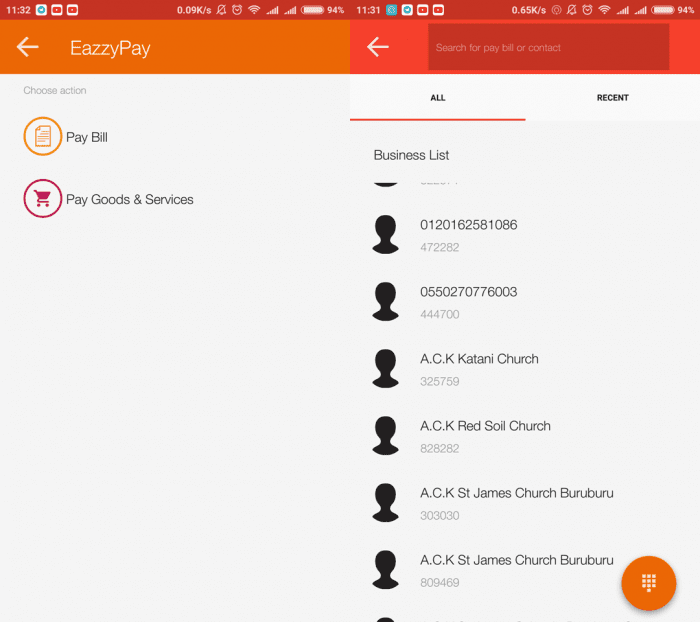Select the Pay Goods & Services cart icon
Screen dimensions: 700x622
(x=42, y=199)
